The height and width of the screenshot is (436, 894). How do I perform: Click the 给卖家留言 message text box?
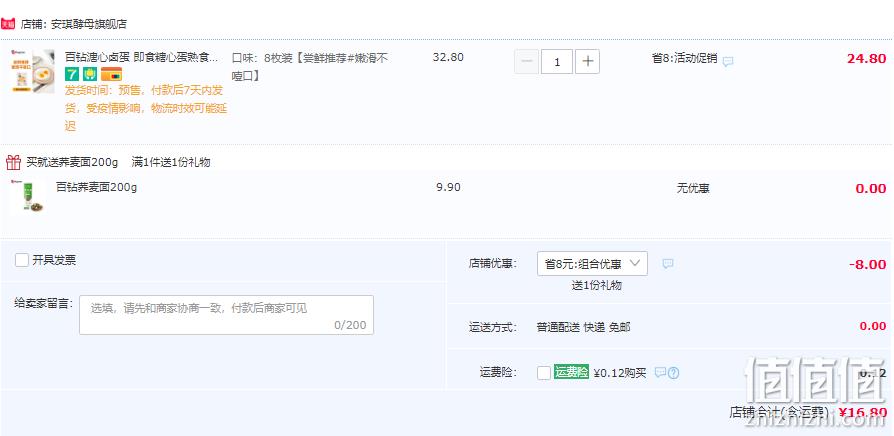coord(226,315)
